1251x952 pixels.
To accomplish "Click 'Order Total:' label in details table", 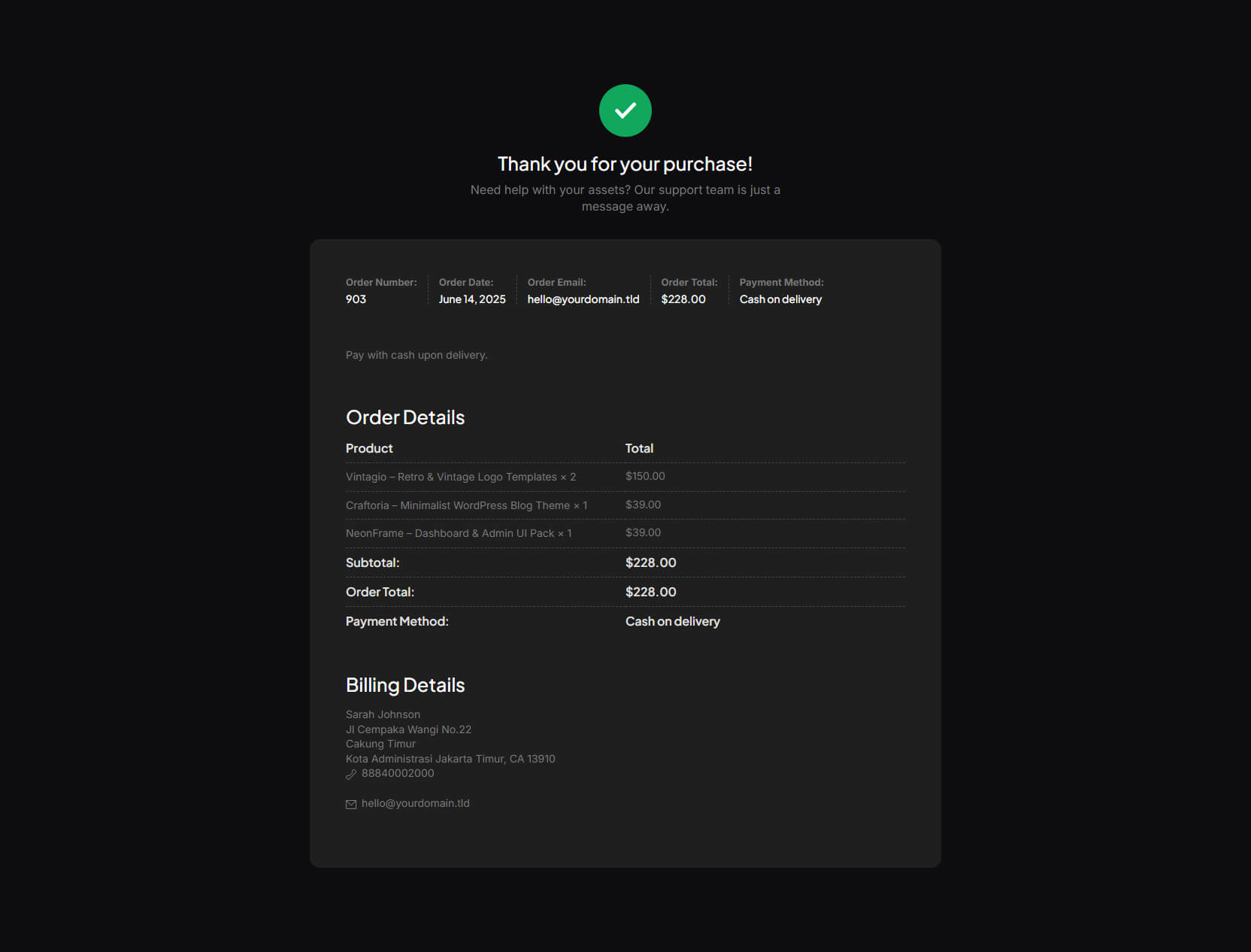I will pyautogui.click(x=380, y=592).
